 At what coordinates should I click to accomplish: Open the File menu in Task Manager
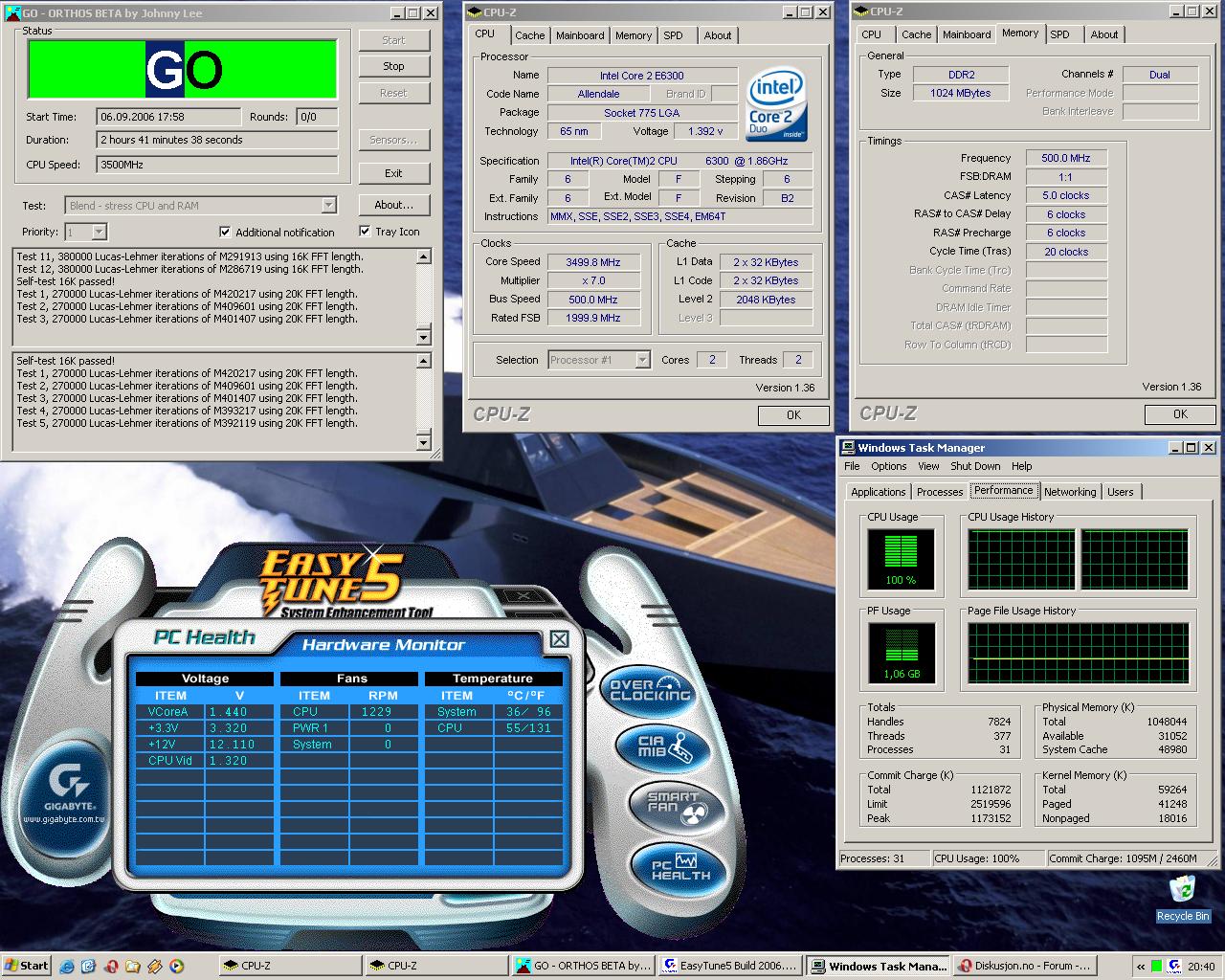[x=852, y=466]
